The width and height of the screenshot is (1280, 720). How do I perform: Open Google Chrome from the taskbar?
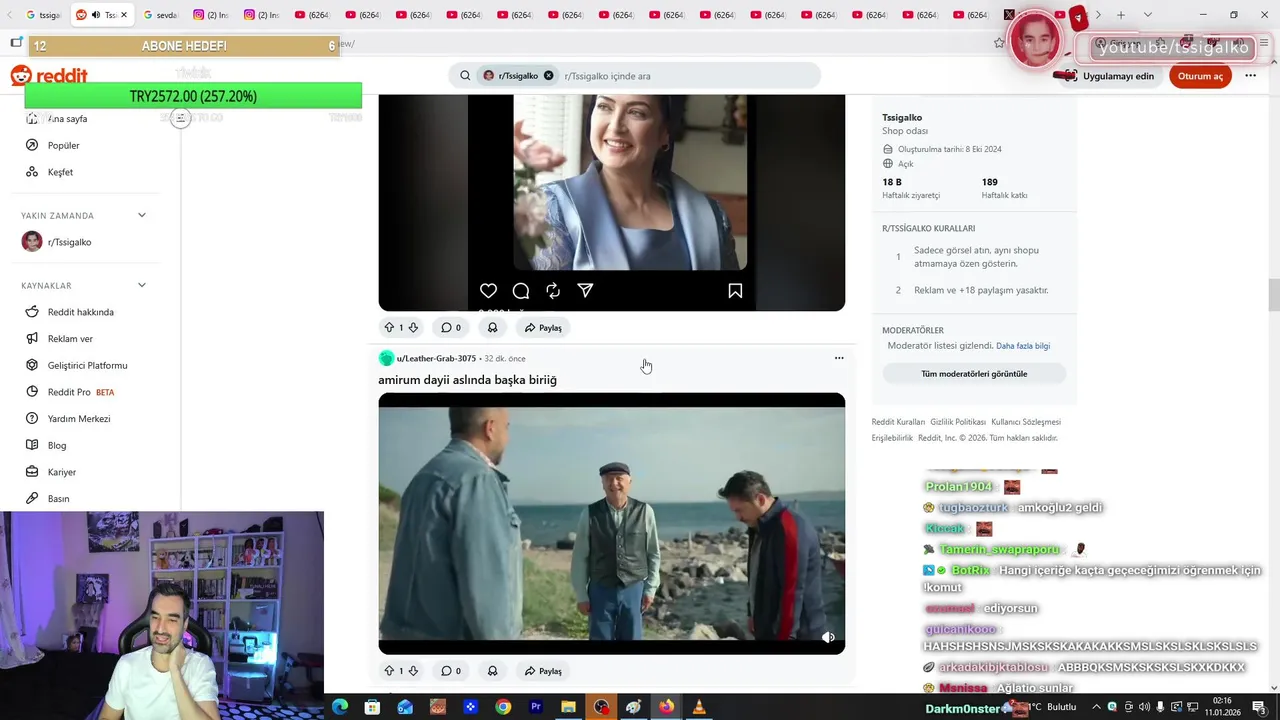(x=503, y=707)
